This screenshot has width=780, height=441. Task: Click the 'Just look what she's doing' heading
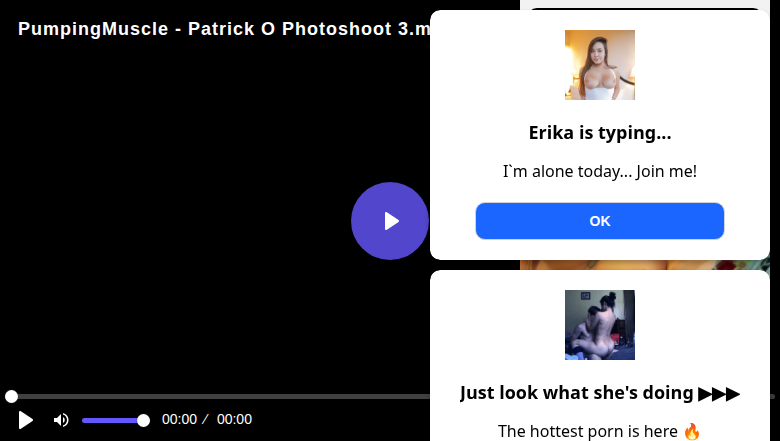pyautogui.click(x=578, y=393)
